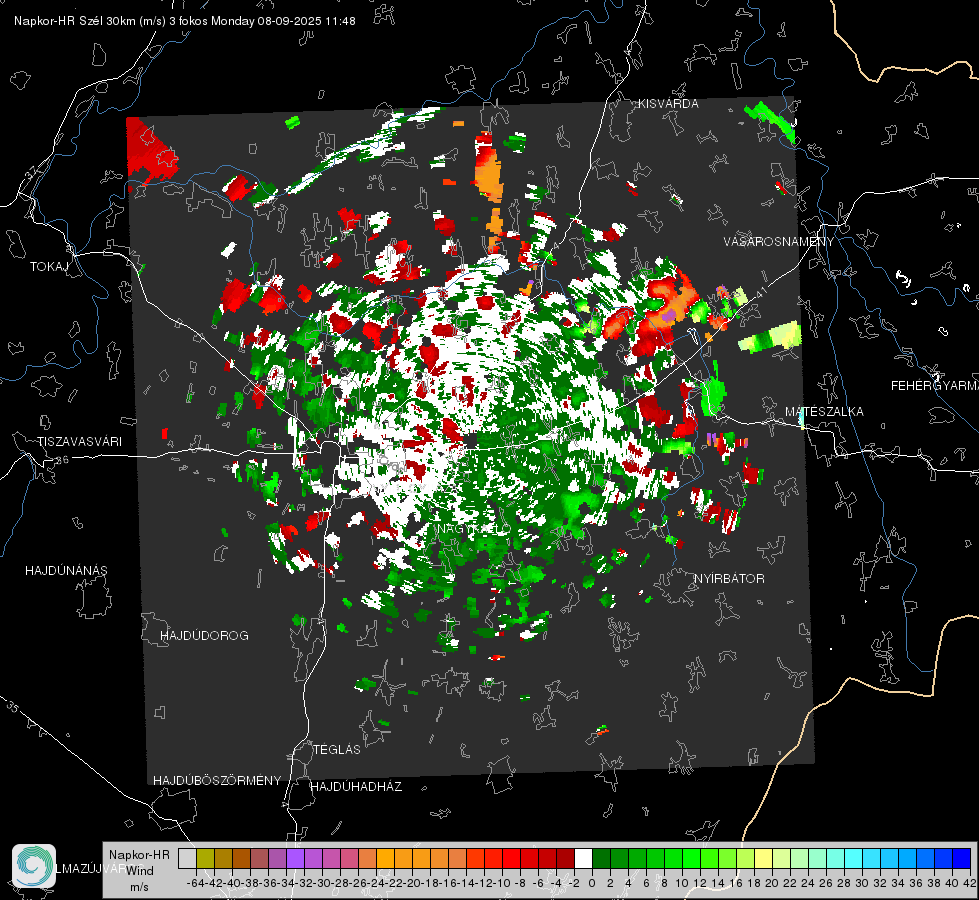The height and width of the screenshot is (900, 979).
Task: Pick the dark green legend swatch between 0 and 2
Action: tap(601, 858)
